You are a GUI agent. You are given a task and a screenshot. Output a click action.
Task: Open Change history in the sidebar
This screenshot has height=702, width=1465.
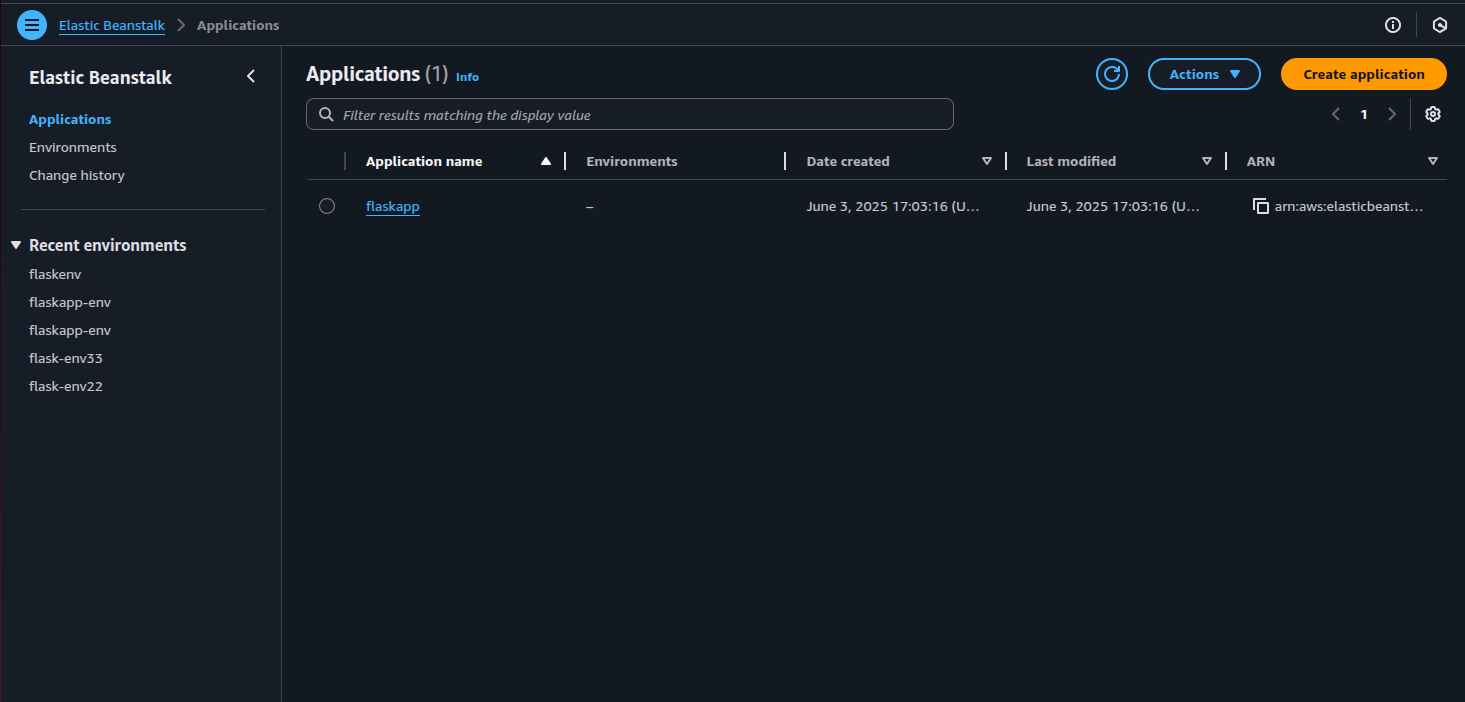pyautogui.click(x=77, y=175)
